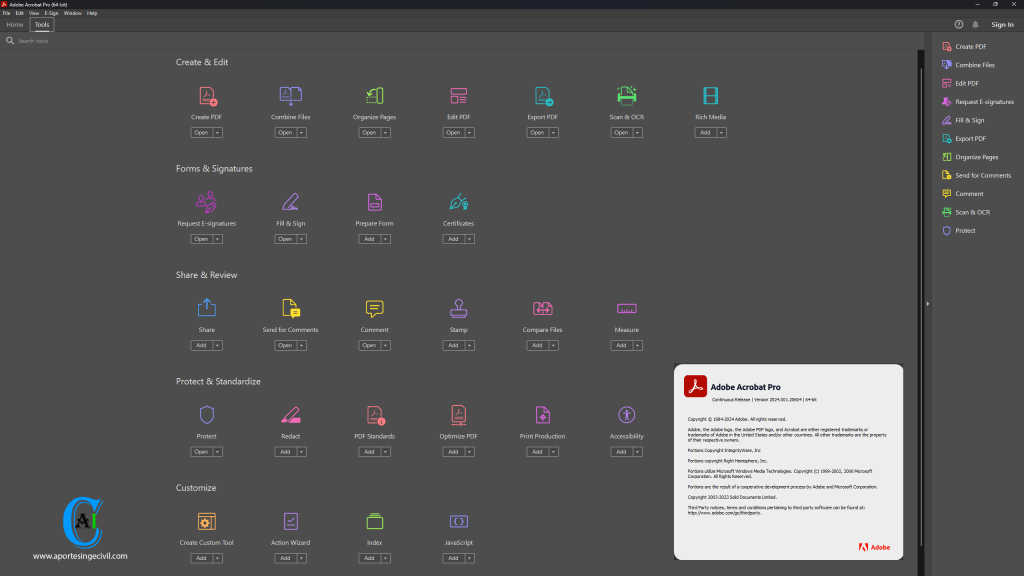
Task: Select the Create PDF tool icon
Action: (206, 96)
